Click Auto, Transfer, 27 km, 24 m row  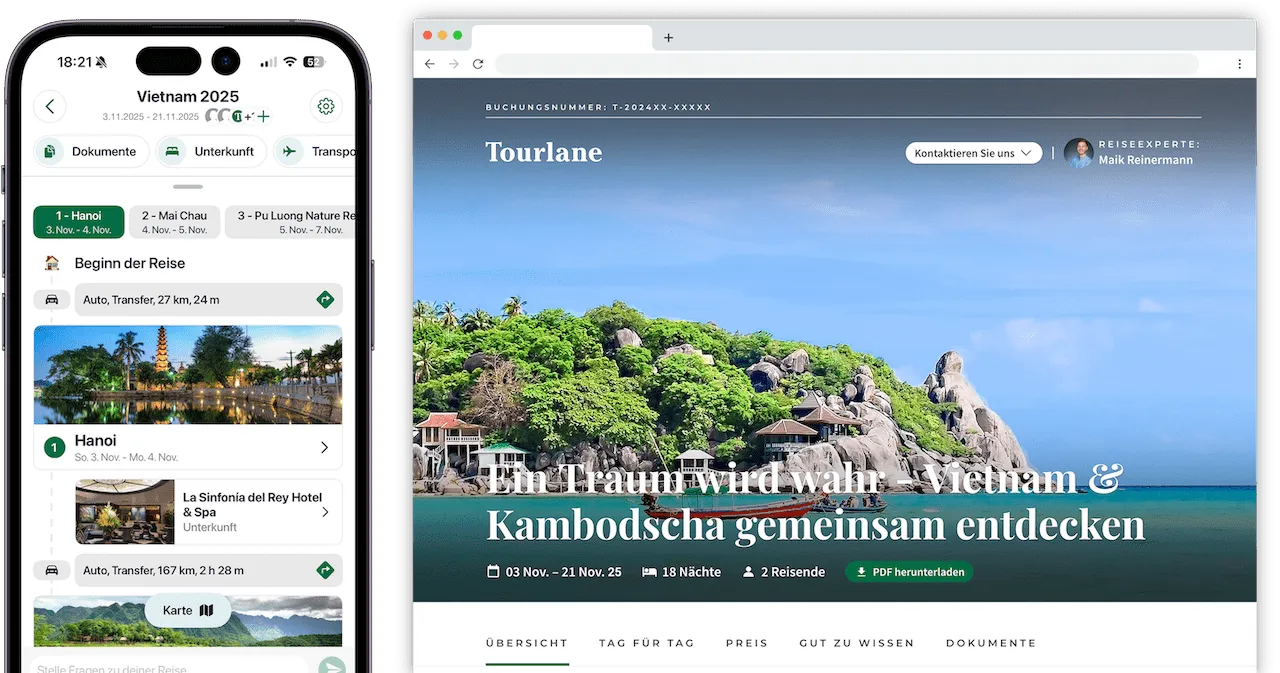coord(208,299)
